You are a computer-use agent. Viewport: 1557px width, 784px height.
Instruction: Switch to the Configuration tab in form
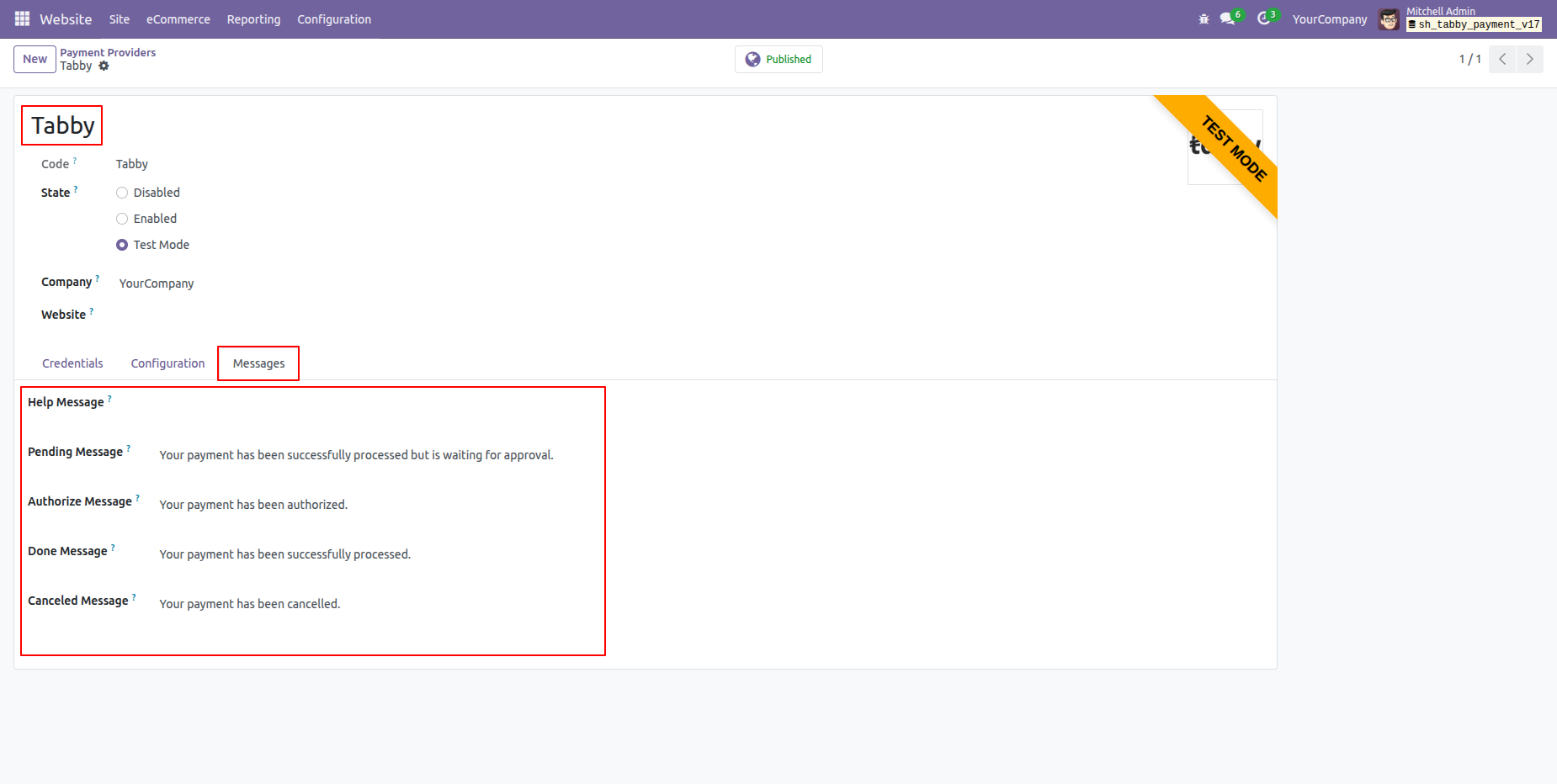point(167,363)
